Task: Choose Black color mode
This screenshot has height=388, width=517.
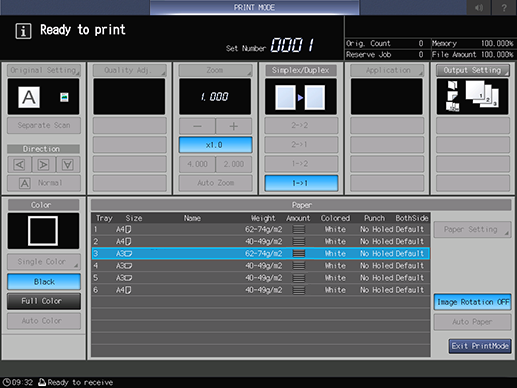Action: point(44,282)
